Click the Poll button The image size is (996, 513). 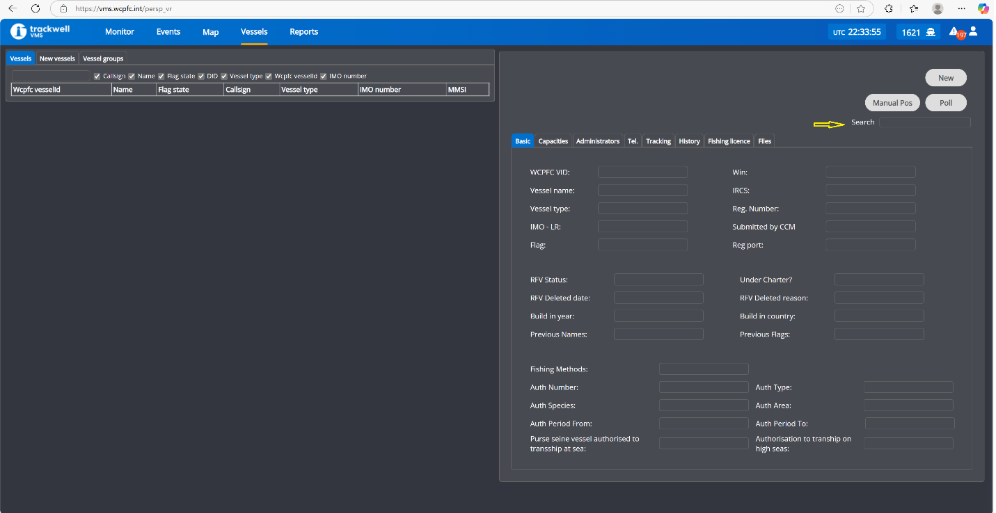[946, 103]
